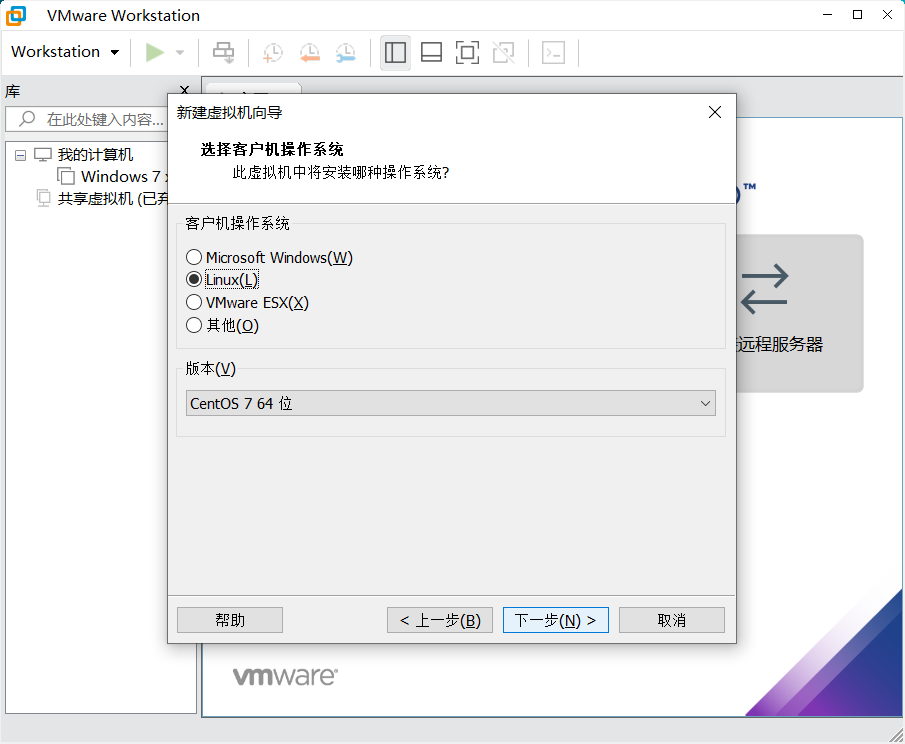Open the snapshot manager wrench icon
905x744 pixels.
(x=346, y=53)
